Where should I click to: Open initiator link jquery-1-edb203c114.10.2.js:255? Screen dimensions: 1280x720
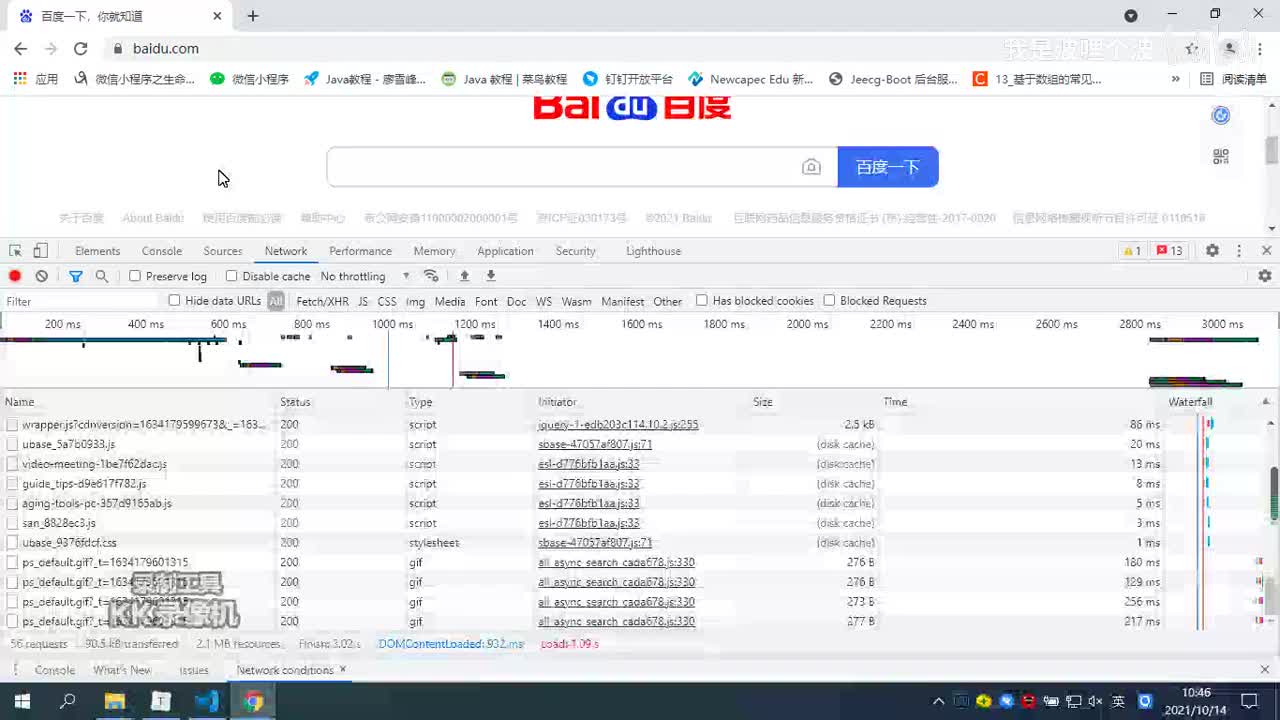tap(618, 425)
